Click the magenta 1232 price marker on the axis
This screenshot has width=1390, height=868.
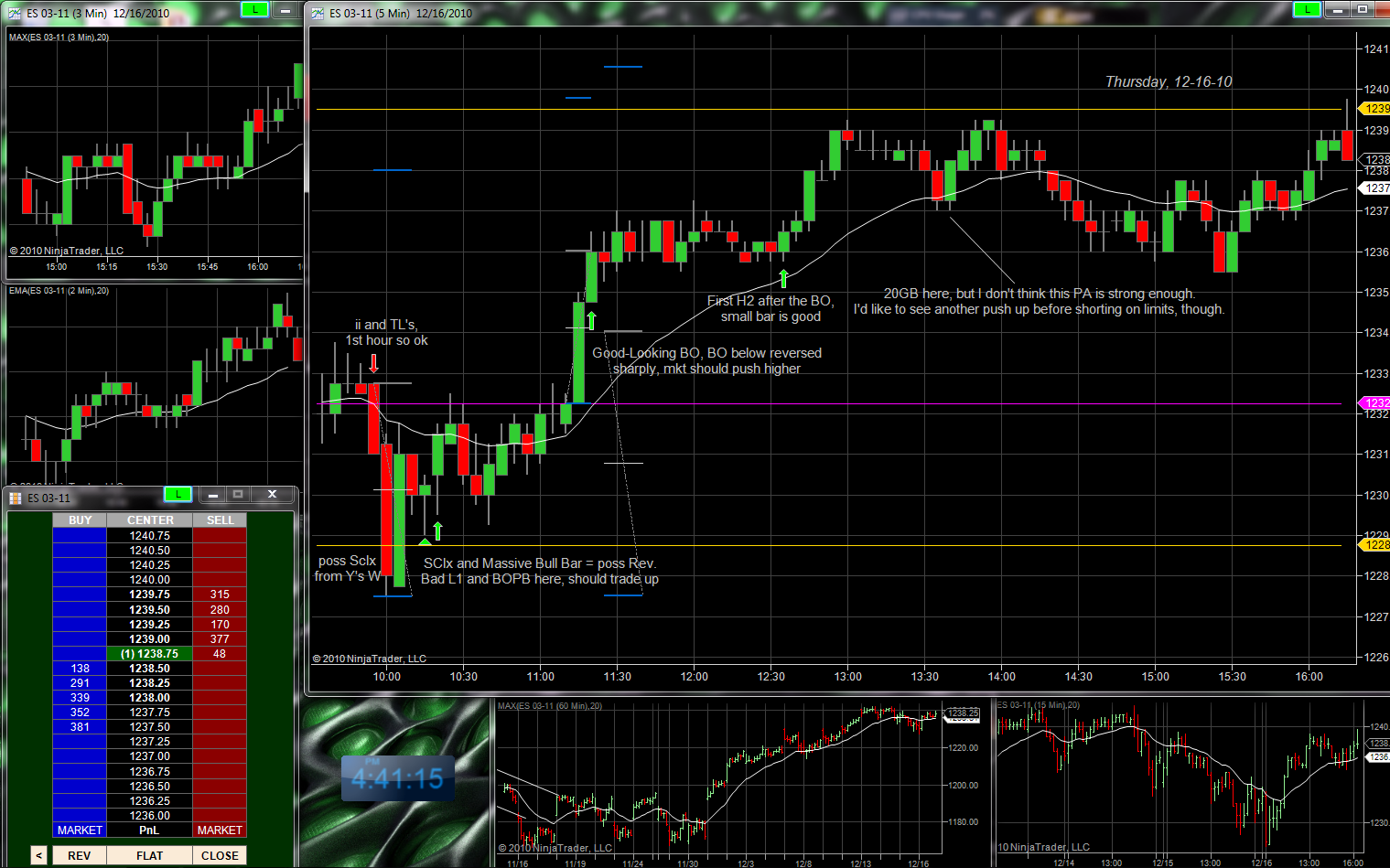1374,402
